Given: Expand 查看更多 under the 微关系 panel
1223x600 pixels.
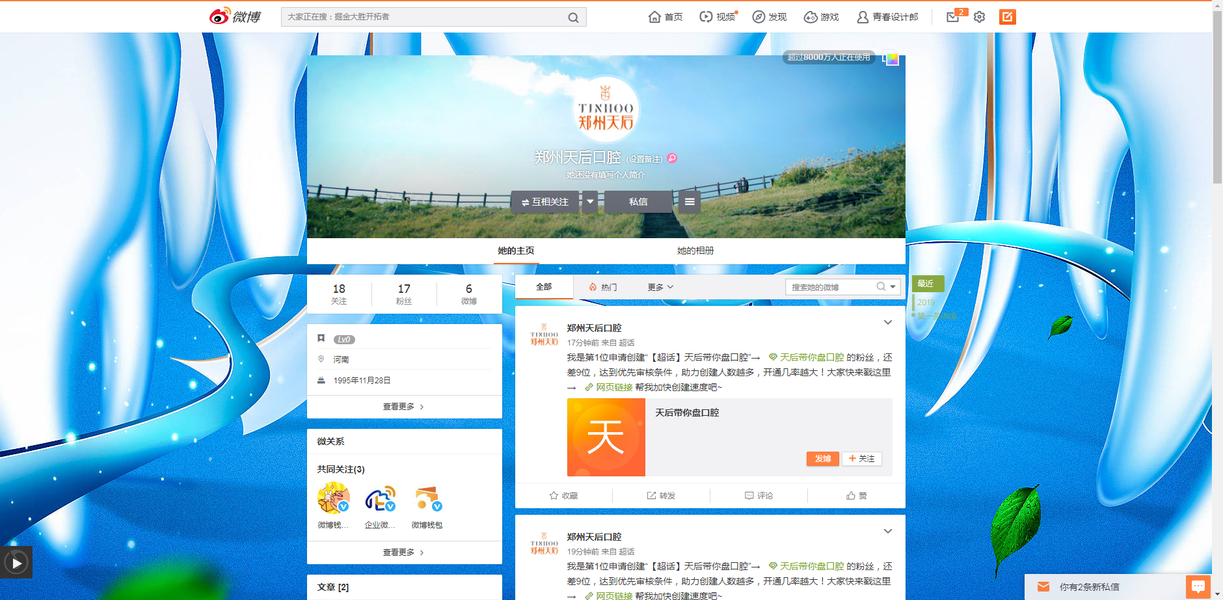Looking at the screenshot, I should 404,552.
